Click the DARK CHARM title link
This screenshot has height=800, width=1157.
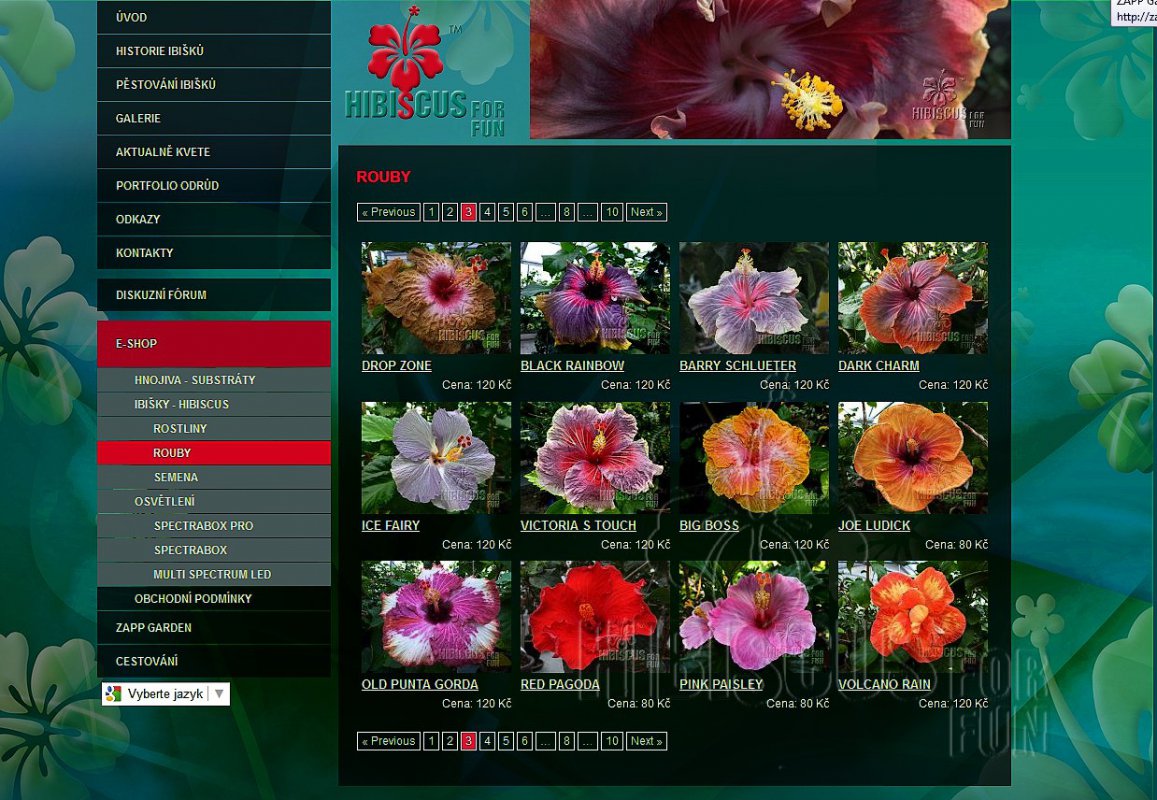(x=879, y=366)
